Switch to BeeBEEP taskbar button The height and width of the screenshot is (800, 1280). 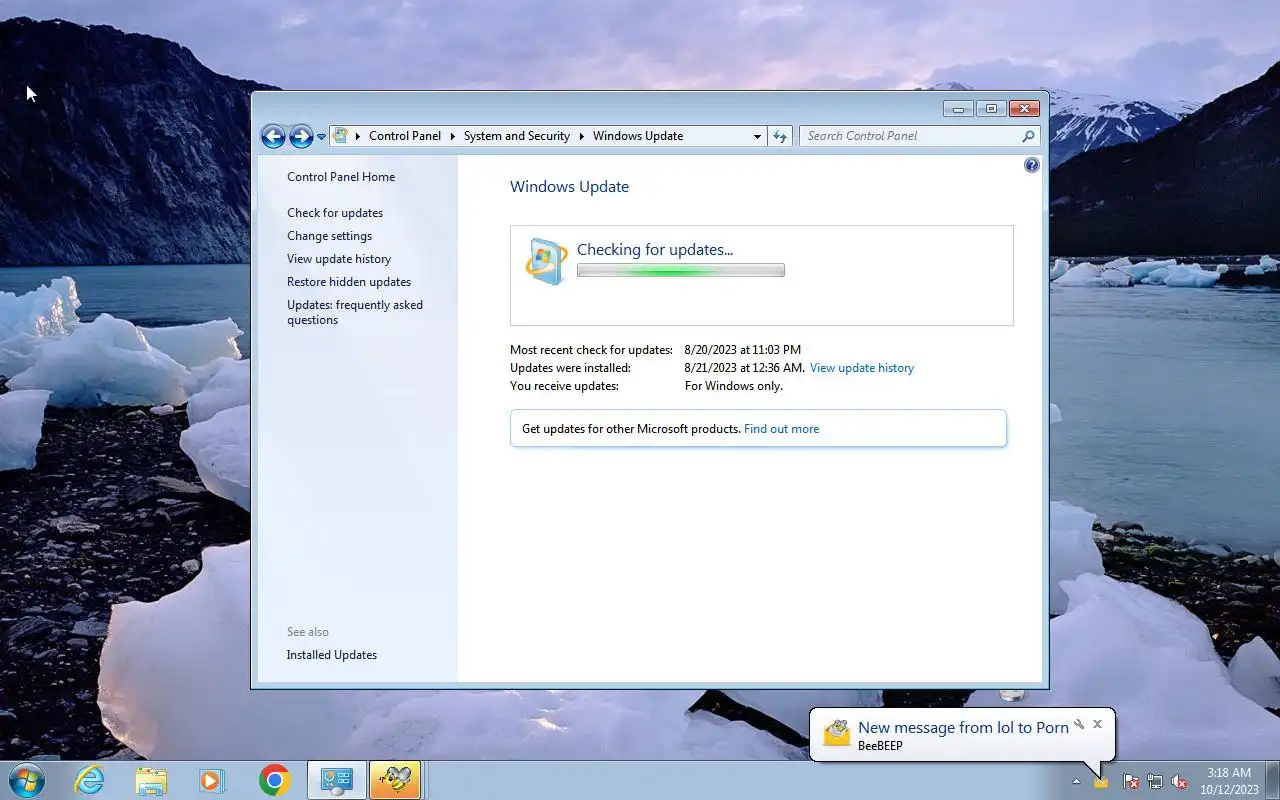point(395,780)
